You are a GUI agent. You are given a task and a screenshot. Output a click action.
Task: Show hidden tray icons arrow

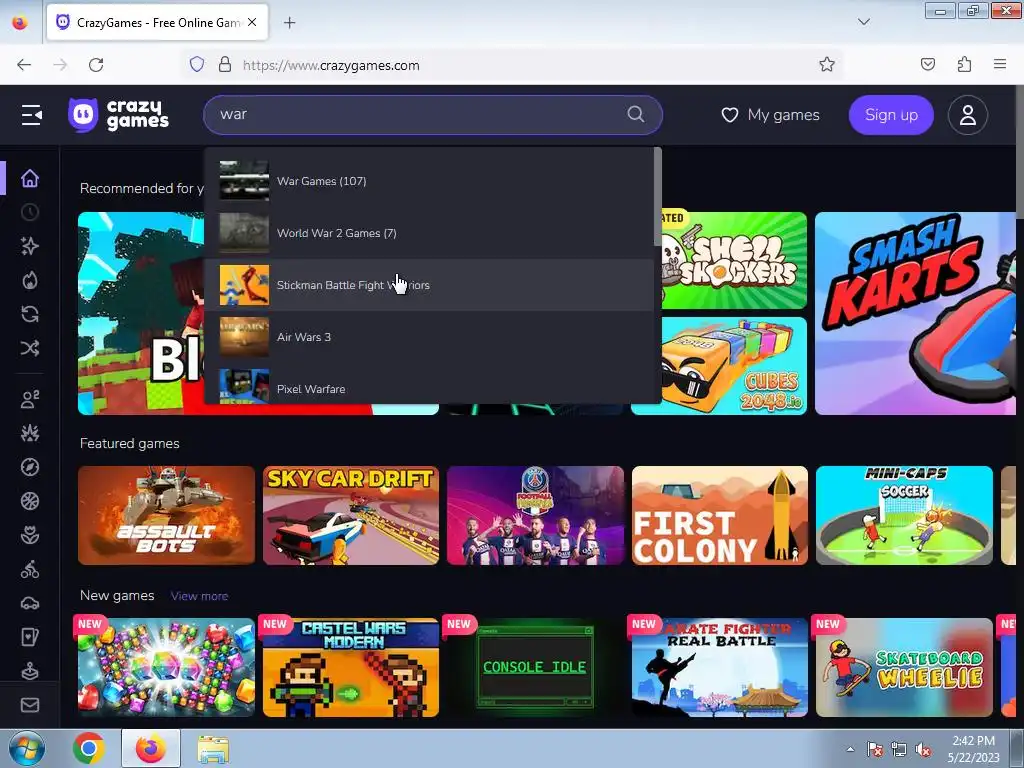click(x=850, y=749)
